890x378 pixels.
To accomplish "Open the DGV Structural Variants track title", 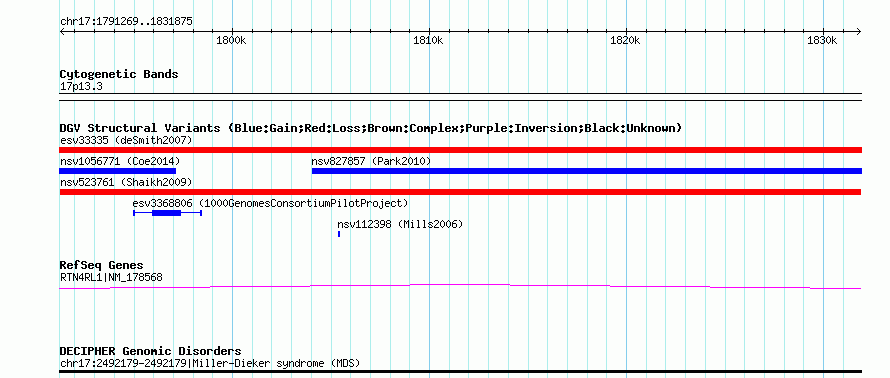I will (371, 128).
